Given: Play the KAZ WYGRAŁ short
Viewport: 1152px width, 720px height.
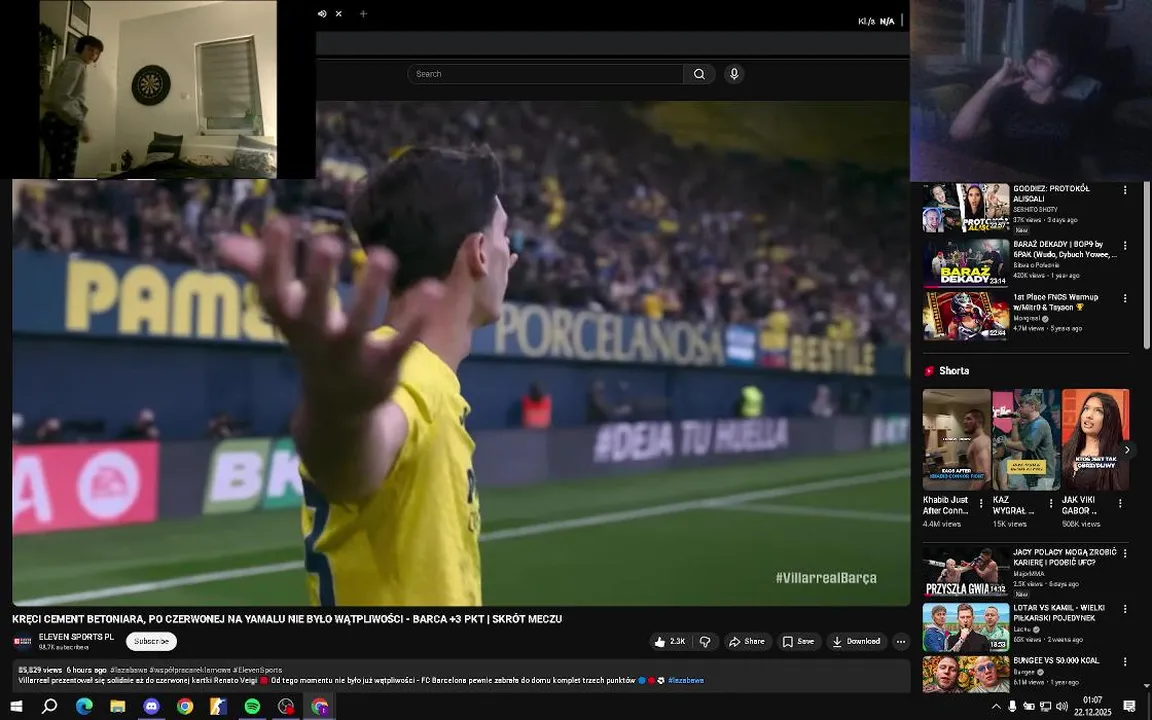Looking at the screenshot, I should point(1026,439).
